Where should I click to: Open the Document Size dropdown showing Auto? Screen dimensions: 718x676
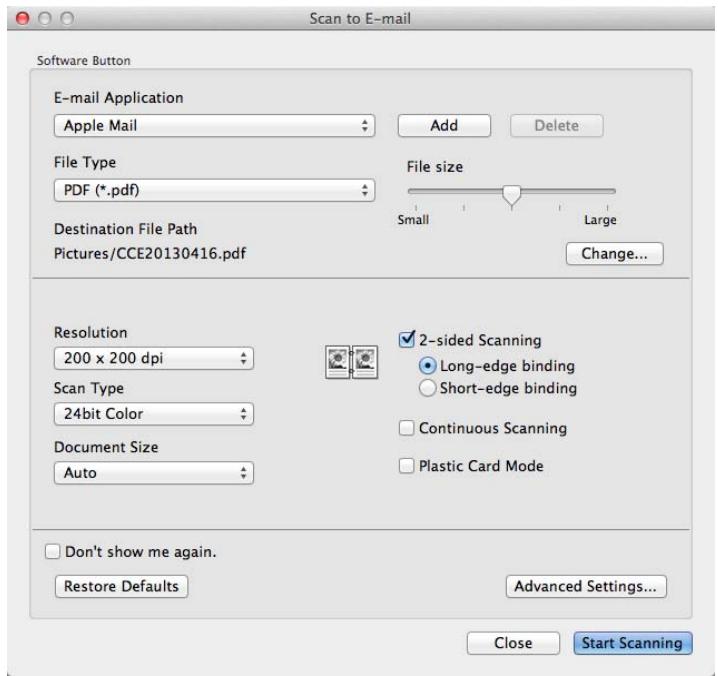click(x=153, y=473)
